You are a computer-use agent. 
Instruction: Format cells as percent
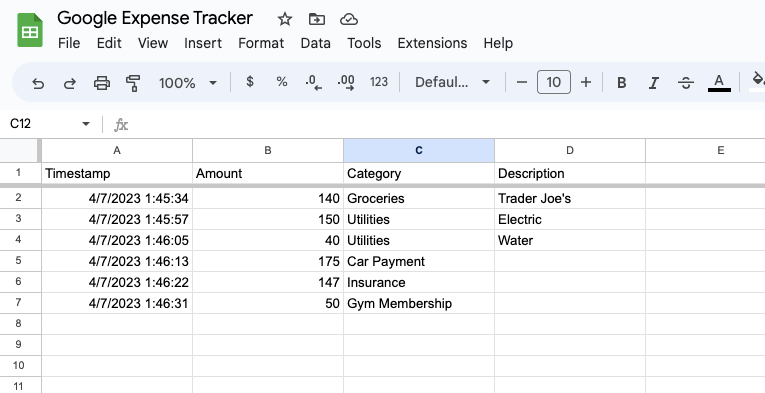(x=282, y=82)
